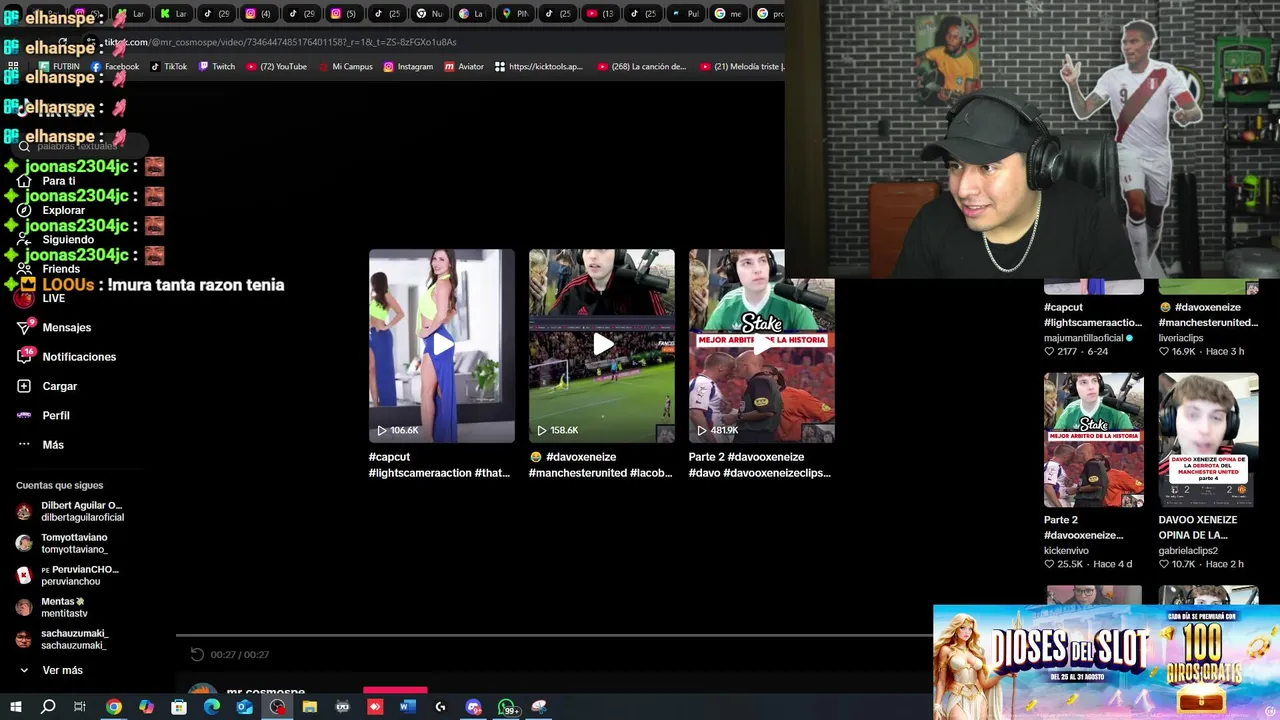
Task: Open gabrielaclips2 profile link
Action: [1188, 550]
